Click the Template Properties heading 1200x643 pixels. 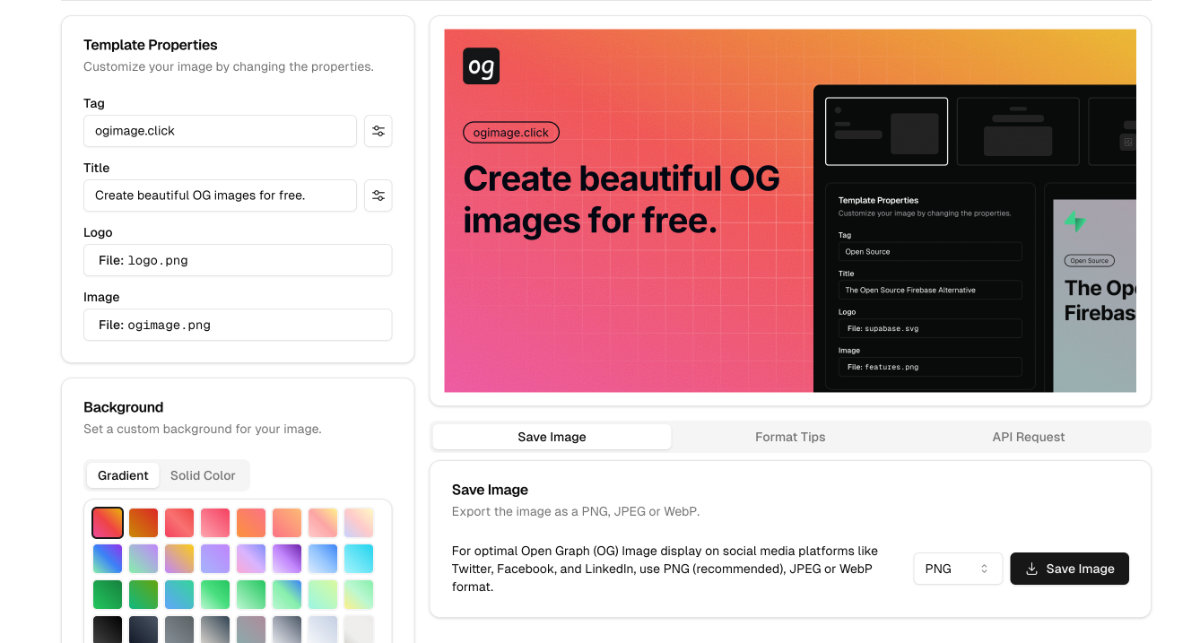click(x=150, y=45)
